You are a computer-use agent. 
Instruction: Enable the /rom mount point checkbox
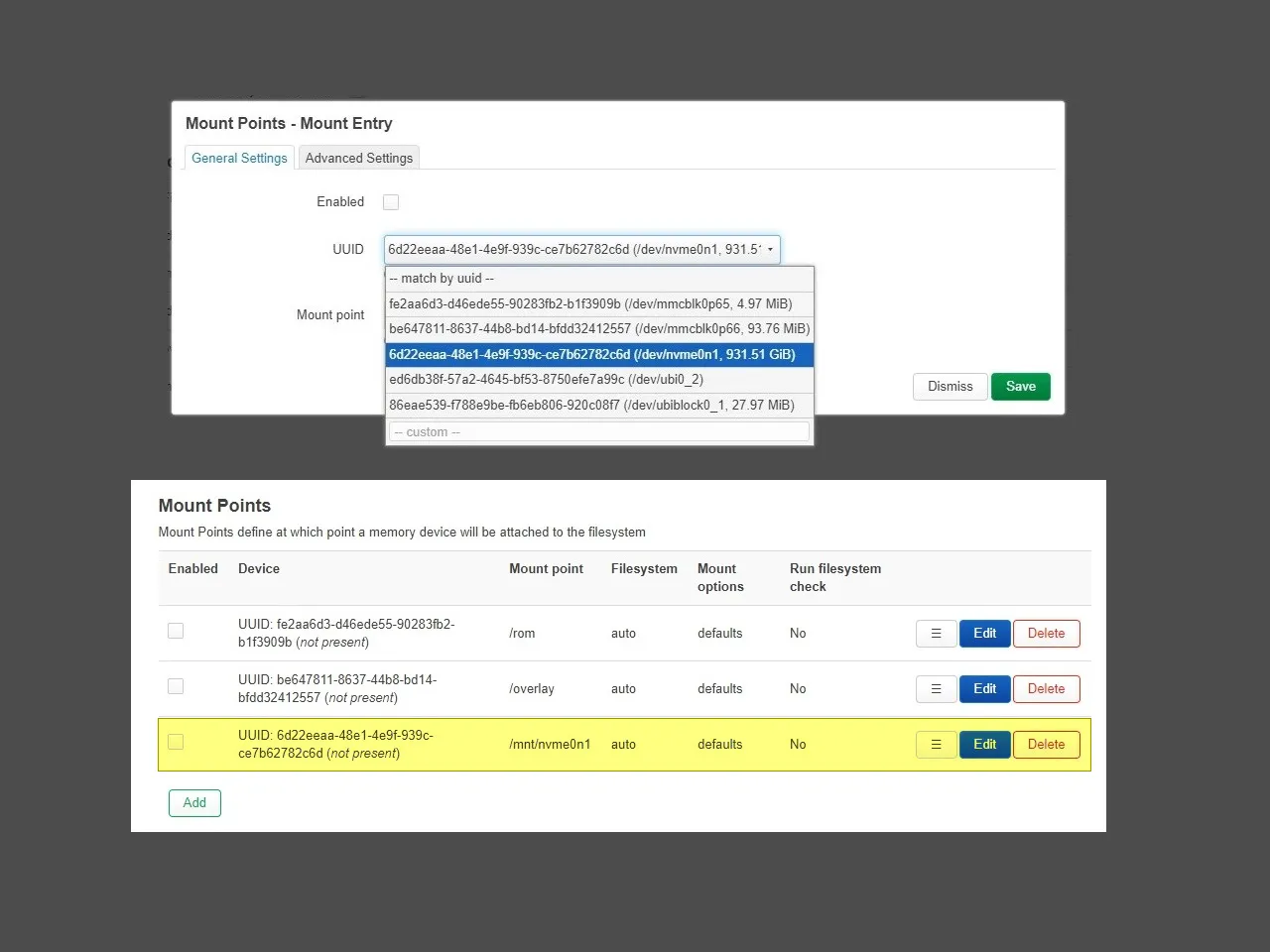(176, 631)
